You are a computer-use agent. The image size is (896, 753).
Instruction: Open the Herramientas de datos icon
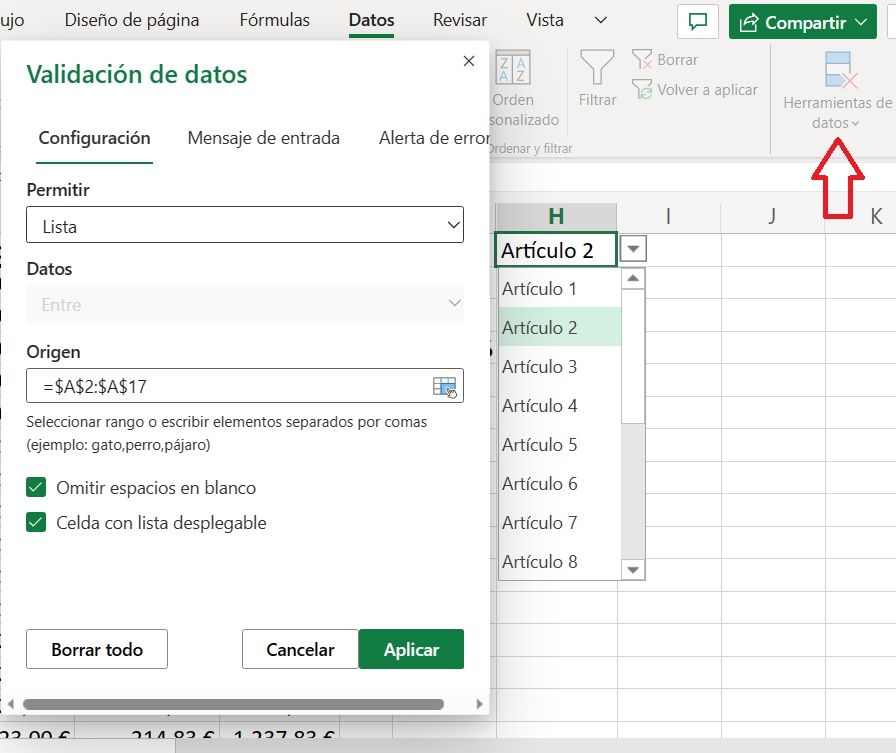click(836, 70)
